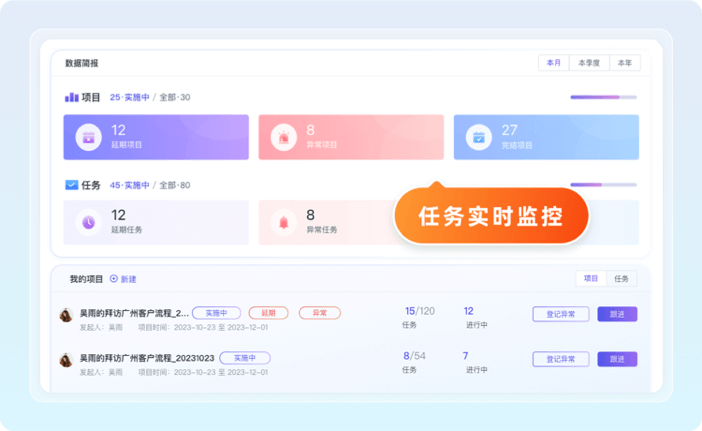Click the envelope icon beside 任务 heading
The image size is (702, 431).
point(71,185)
